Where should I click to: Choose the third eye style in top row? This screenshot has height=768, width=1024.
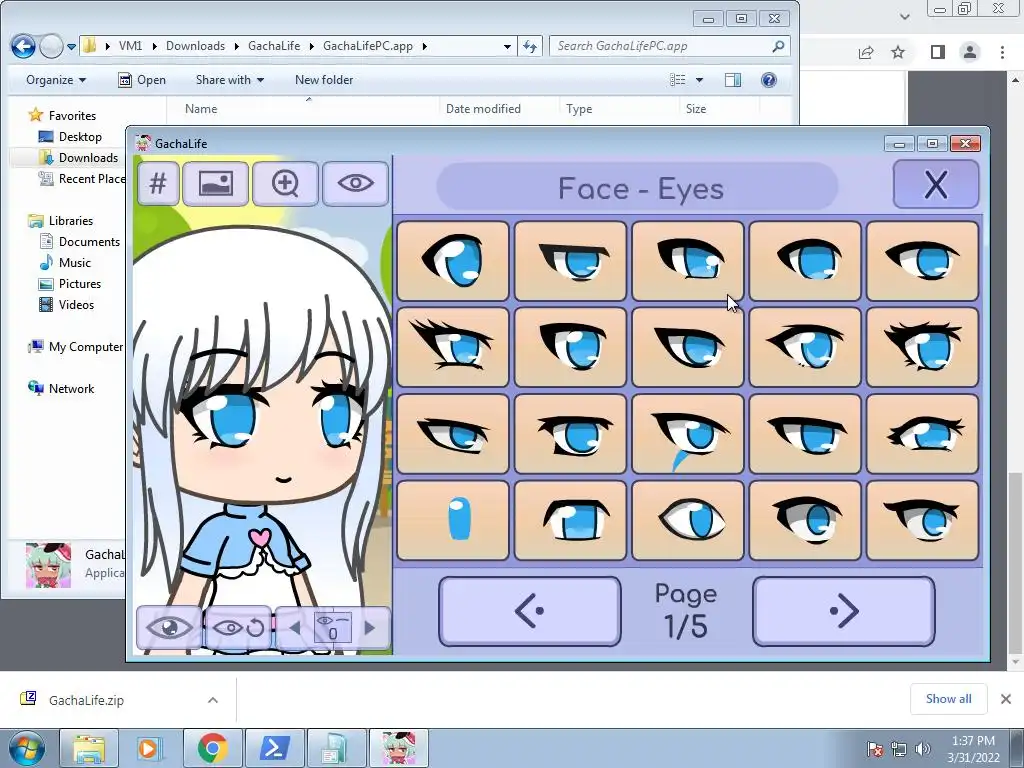point(688,261)
